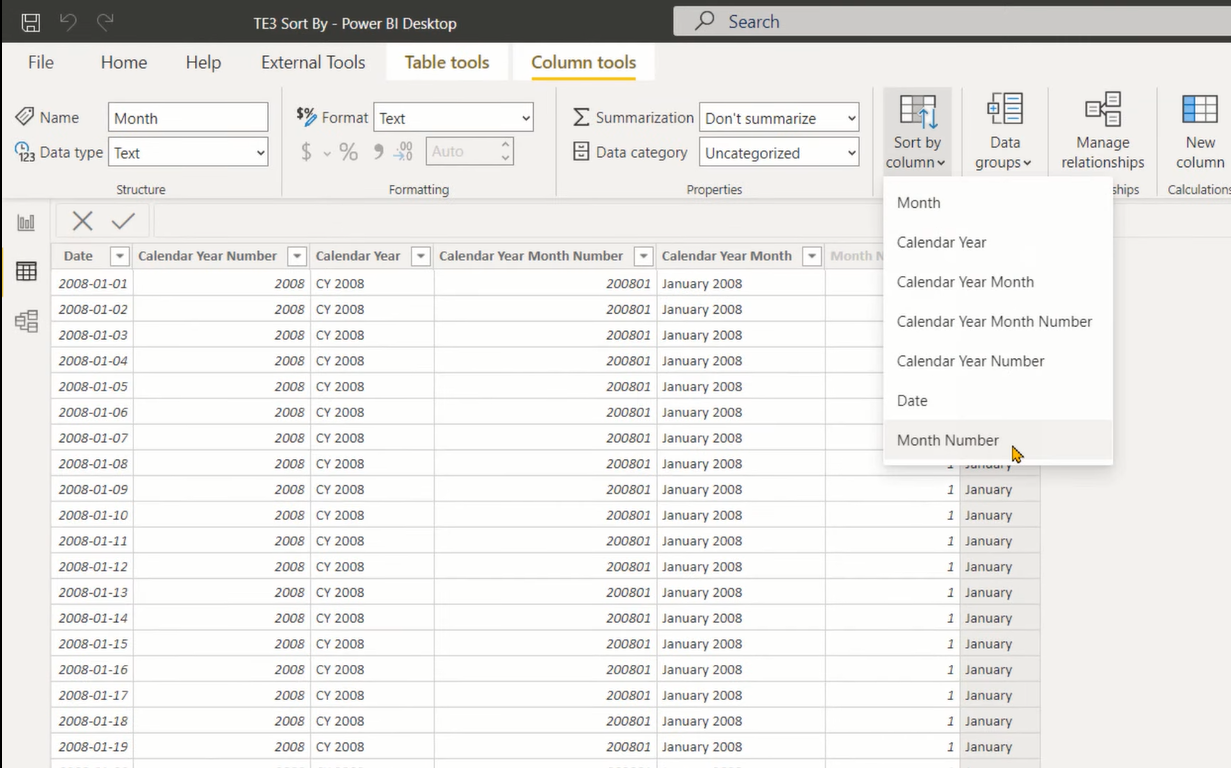Select the Data view icon in sidebar

tap(26, 271)
